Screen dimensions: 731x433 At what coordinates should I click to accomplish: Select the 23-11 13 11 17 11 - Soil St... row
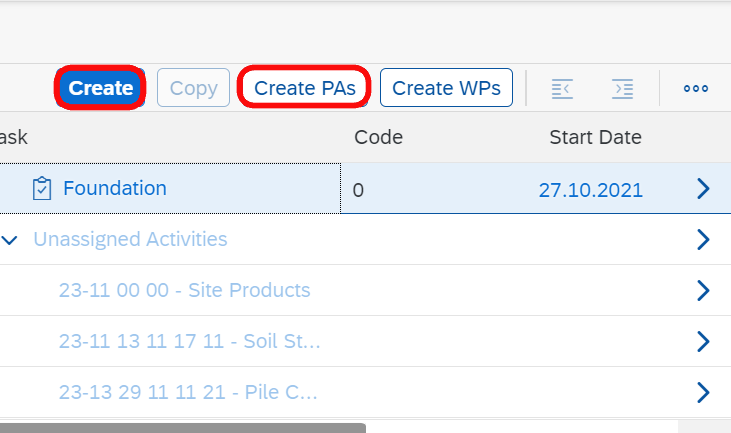click(189, 341)
